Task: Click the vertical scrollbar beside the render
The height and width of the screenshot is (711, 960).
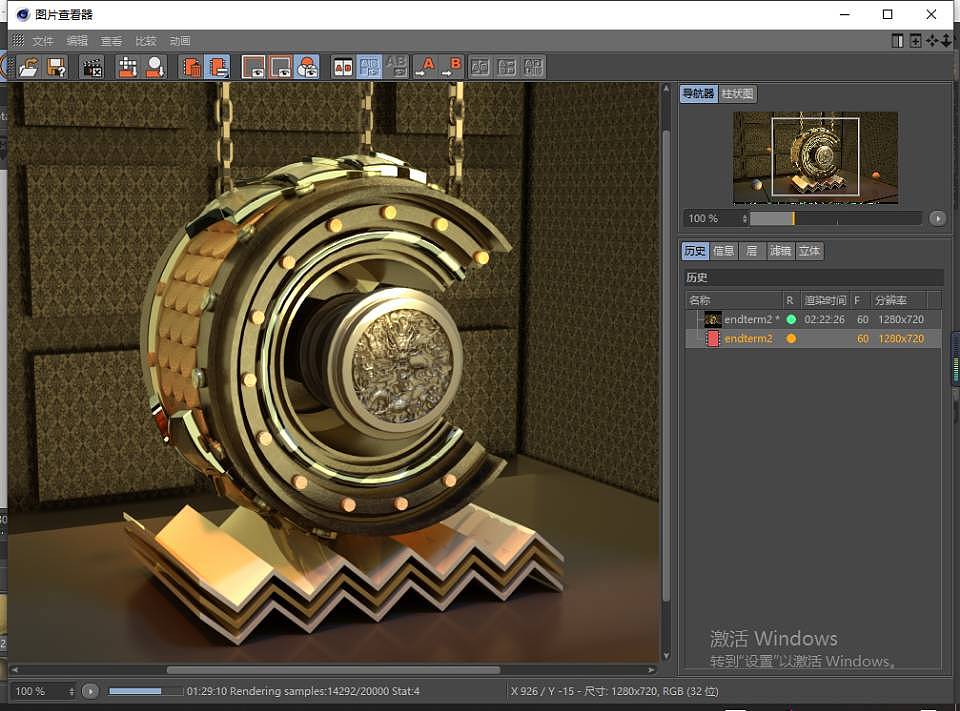Action: tap(666, 365)
